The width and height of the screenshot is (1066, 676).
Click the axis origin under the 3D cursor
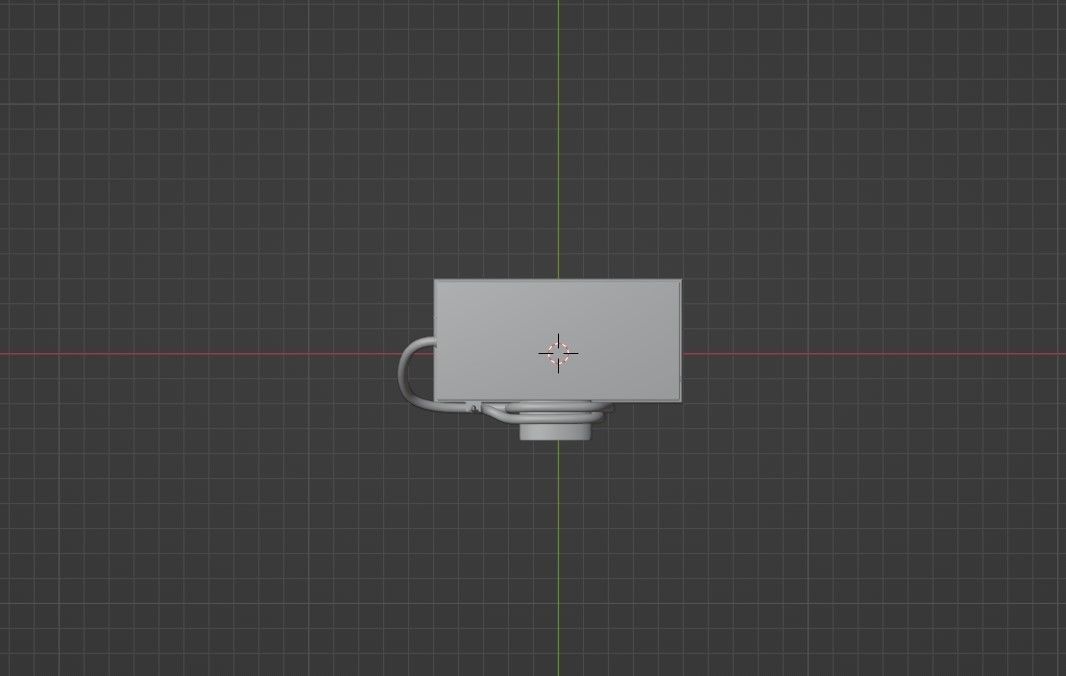(x=558, y=352)
